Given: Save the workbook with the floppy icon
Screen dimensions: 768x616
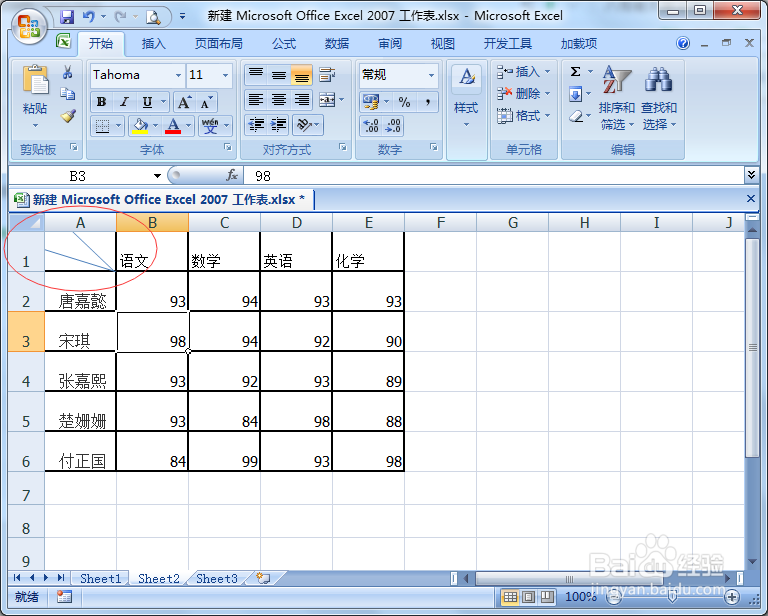Looking at the screenshot, I should pyautogui.click(x=67, y=17).
